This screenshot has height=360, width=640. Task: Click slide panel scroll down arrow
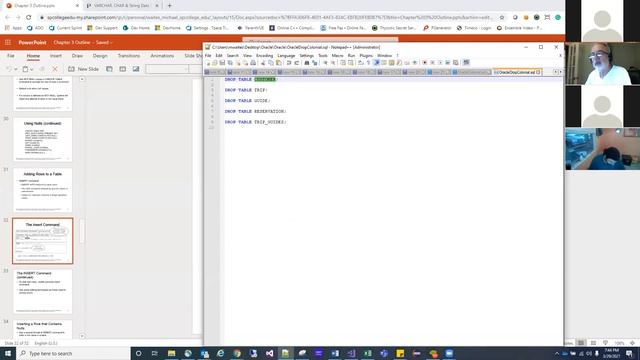coord(82,336)
